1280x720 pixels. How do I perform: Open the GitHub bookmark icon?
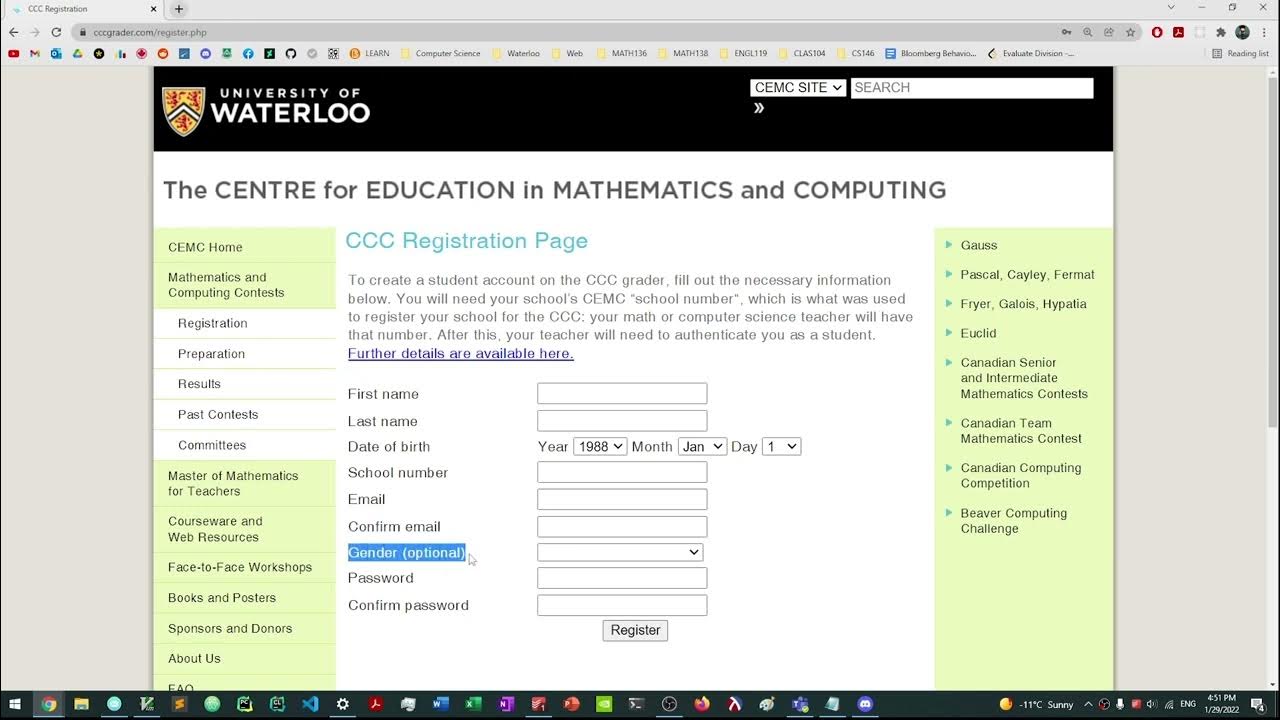(x=291, y=54)
